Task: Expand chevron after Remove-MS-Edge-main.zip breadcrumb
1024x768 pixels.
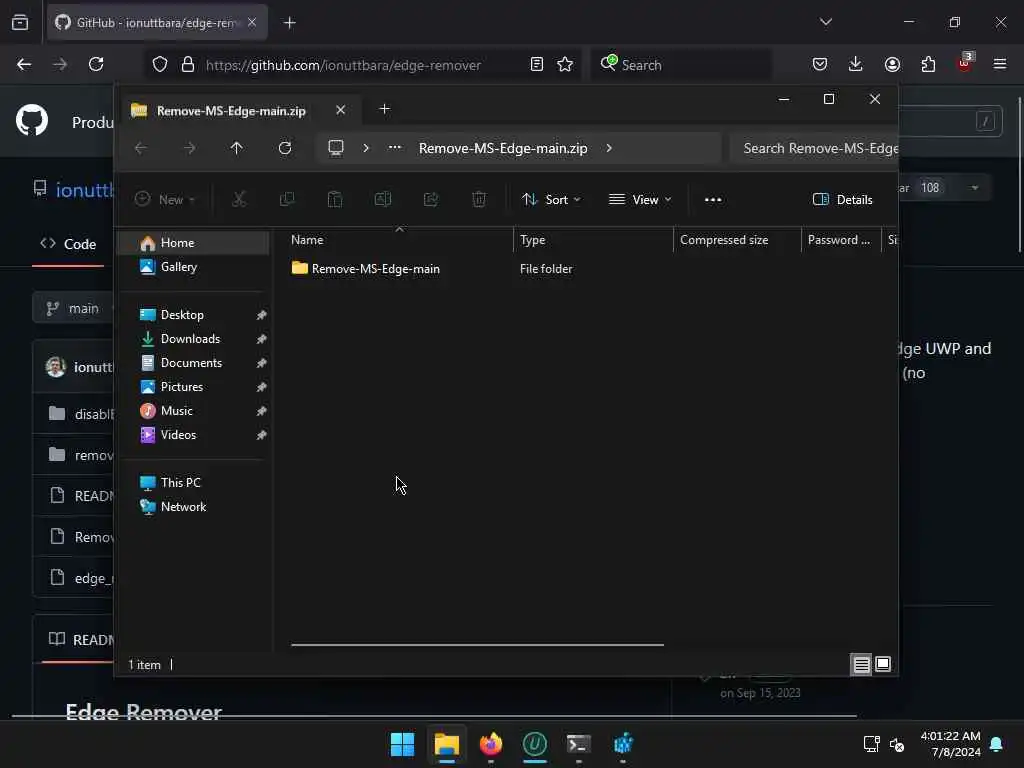Action: 609,148
